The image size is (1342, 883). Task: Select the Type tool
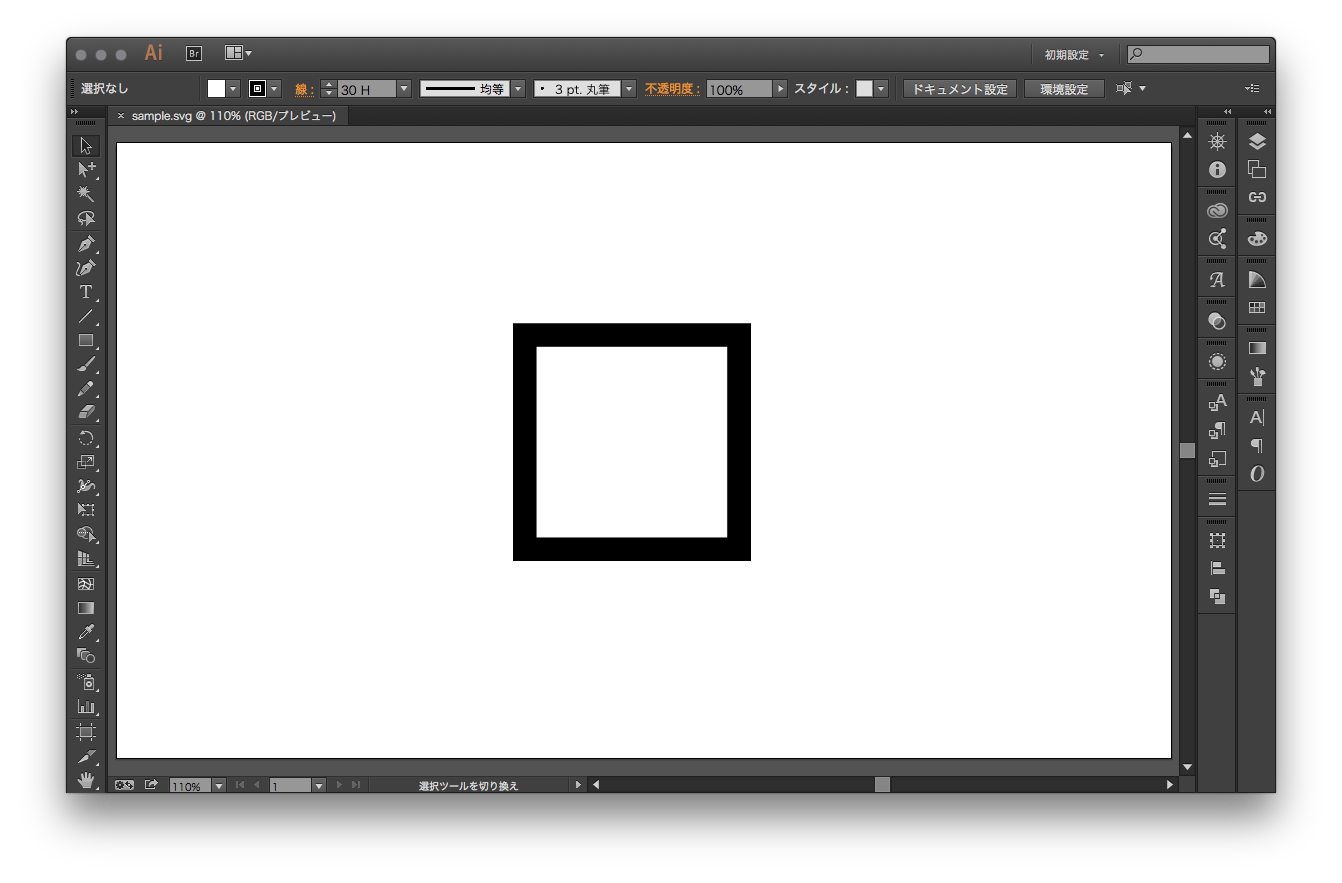86,292
